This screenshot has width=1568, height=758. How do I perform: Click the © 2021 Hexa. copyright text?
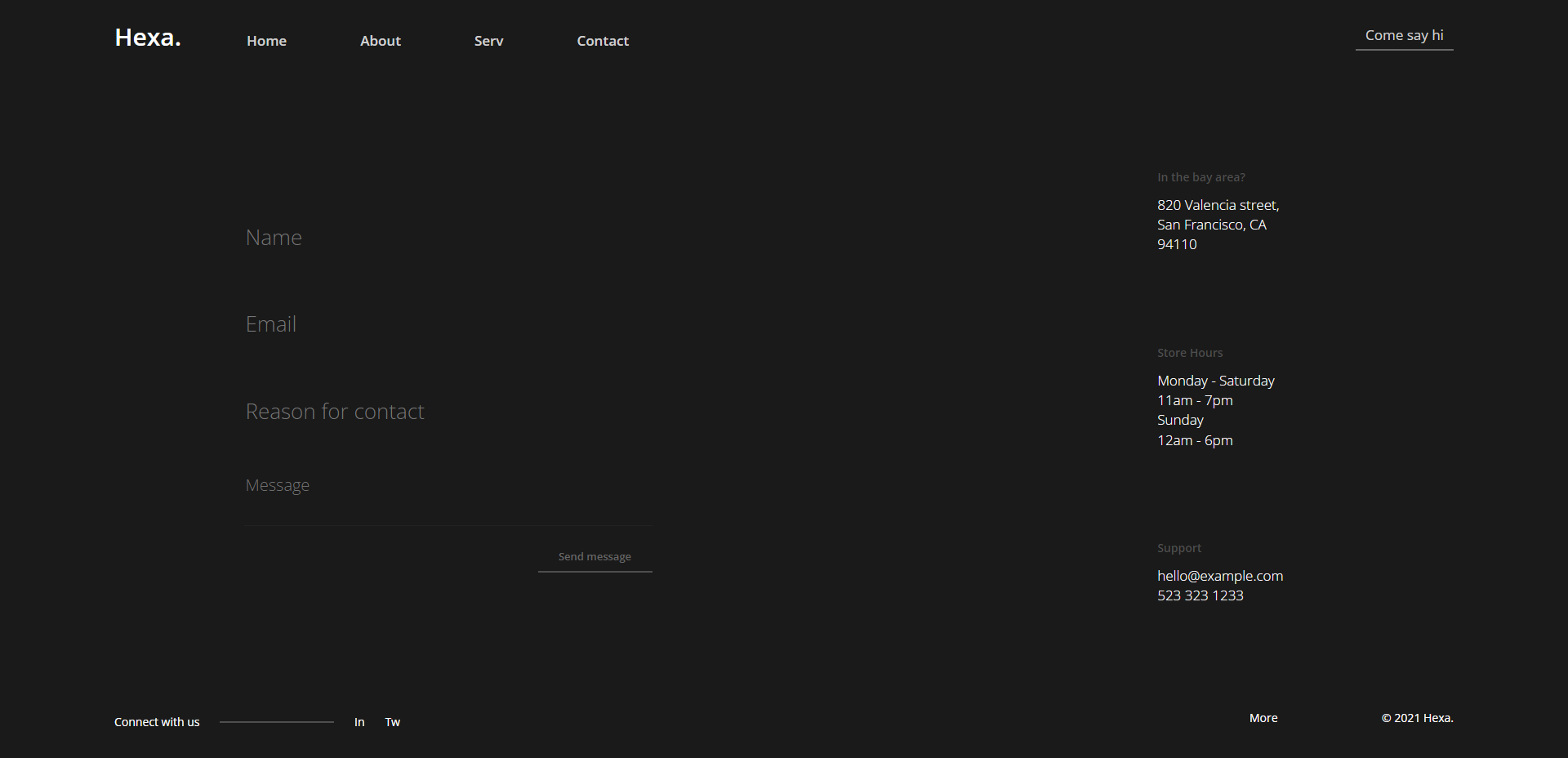coord(1417,718)
